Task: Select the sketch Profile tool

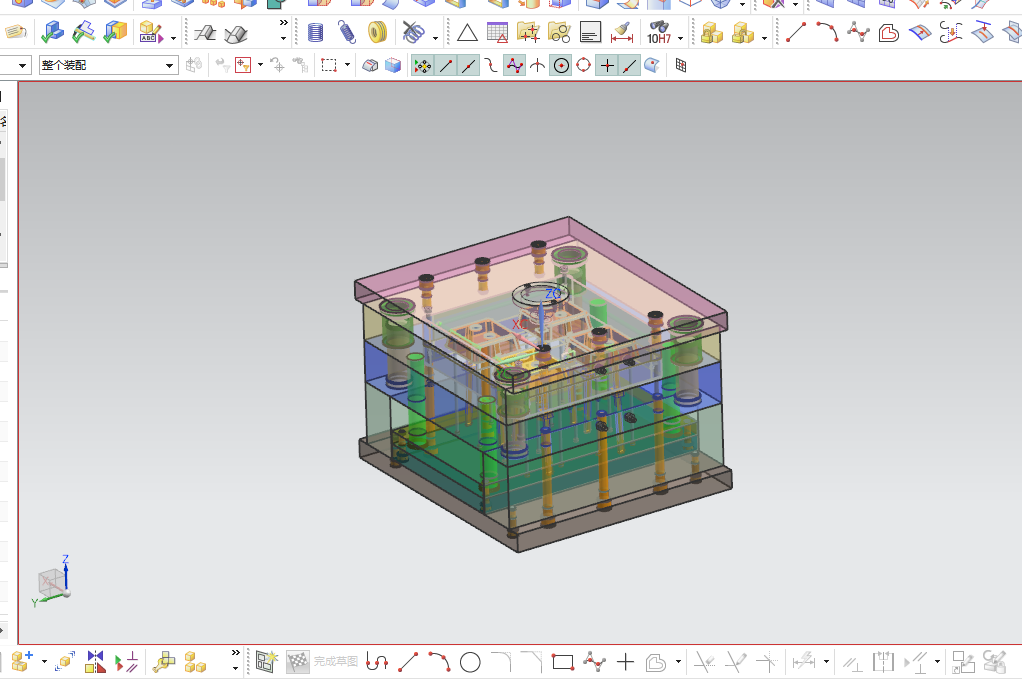Action: point(377,662)
